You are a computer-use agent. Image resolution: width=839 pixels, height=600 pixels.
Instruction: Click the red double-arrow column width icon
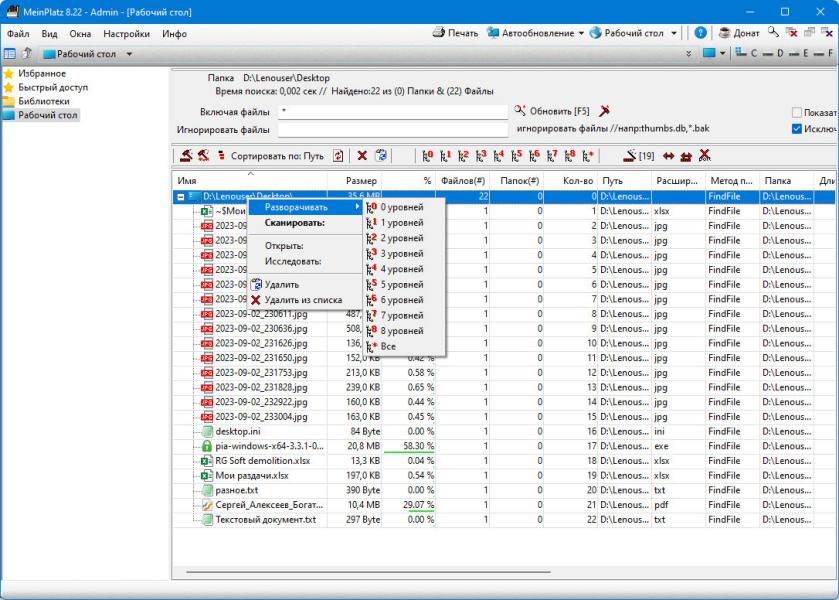coord(668,156)
